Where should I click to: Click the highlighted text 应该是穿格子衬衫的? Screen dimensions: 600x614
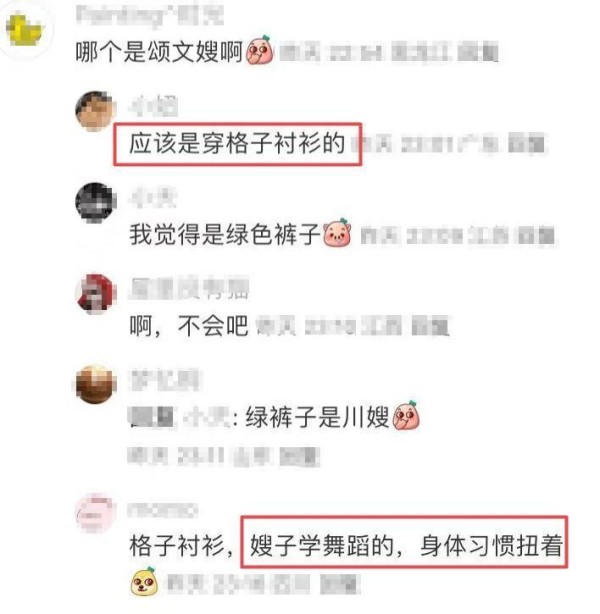tap(237, 143)
